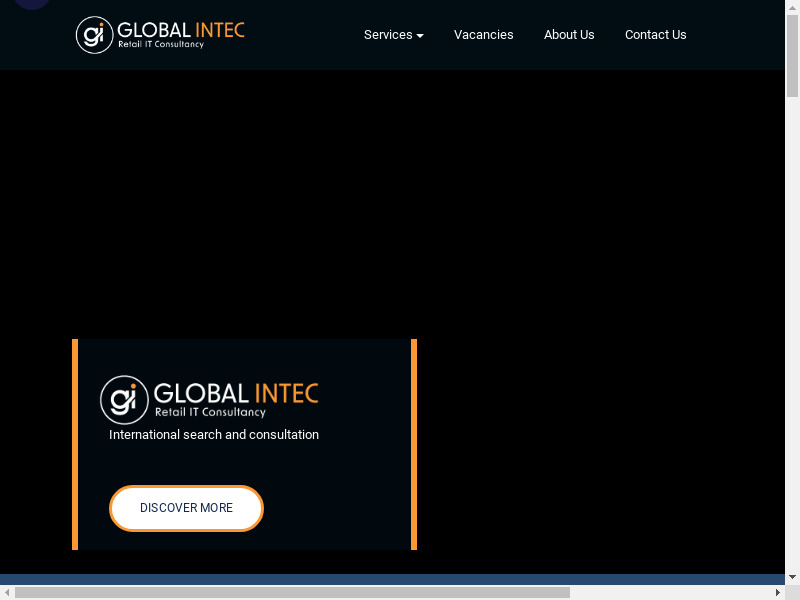Screen dimensions: 800x600
Task: Open the About Us page
Action: click(569, 35)
